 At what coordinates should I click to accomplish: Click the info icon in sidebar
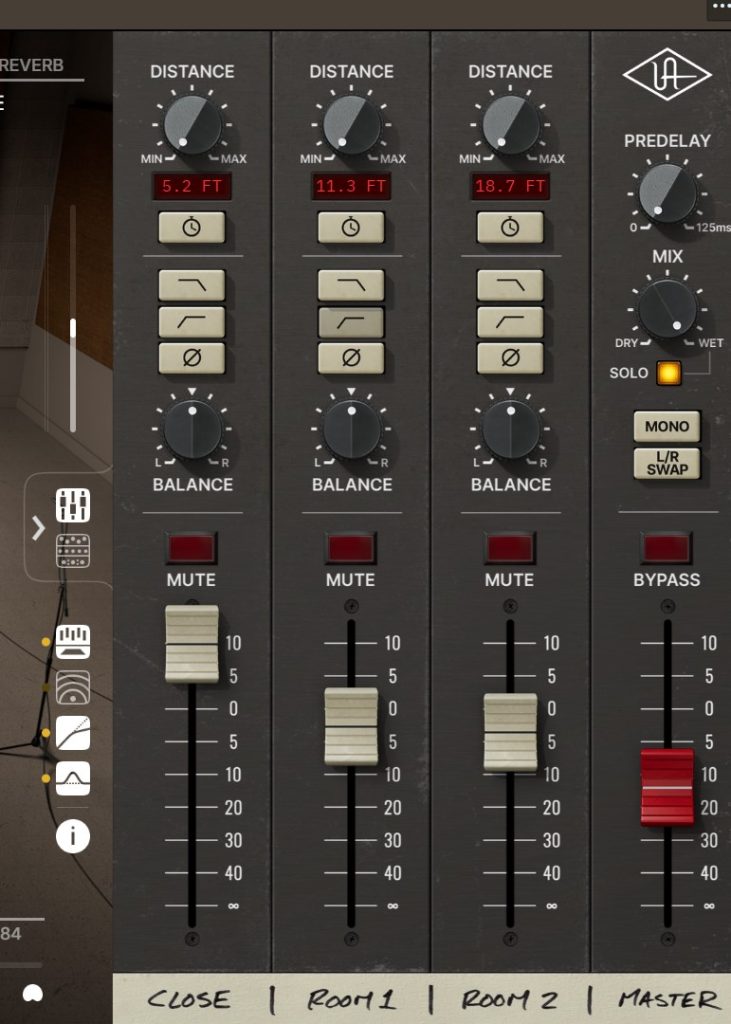73,835
